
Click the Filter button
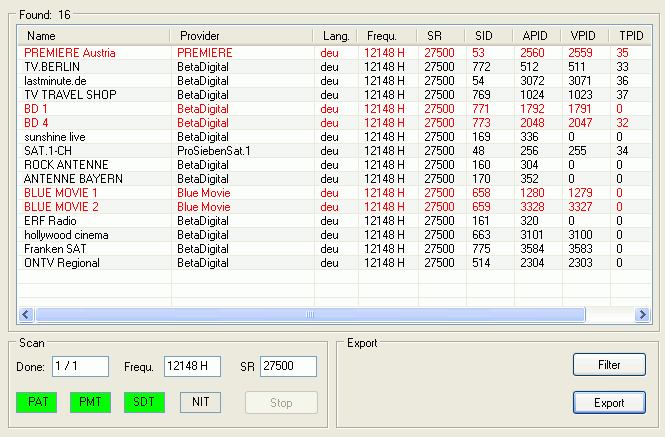(x=609, y=365)
